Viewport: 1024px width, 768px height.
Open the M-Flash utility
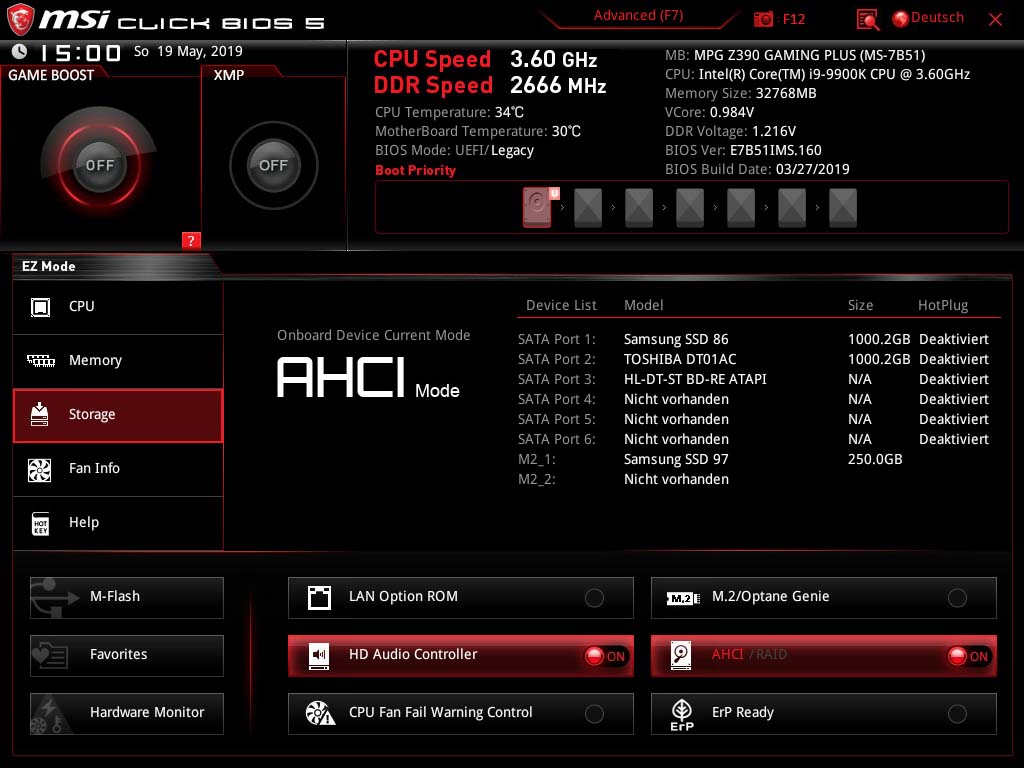tap(127, 598)
